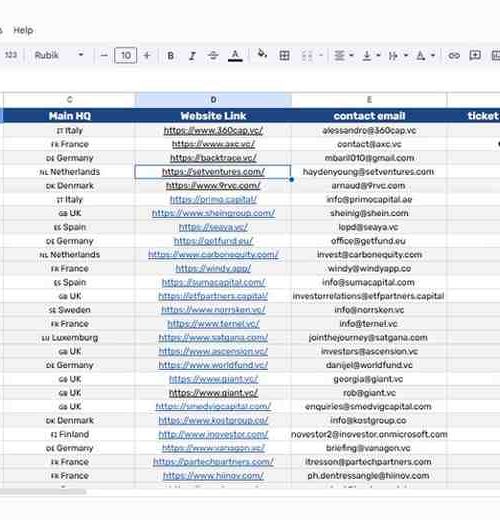The image size is (500, 520).
Task: Select column C header
Action: 69,100
